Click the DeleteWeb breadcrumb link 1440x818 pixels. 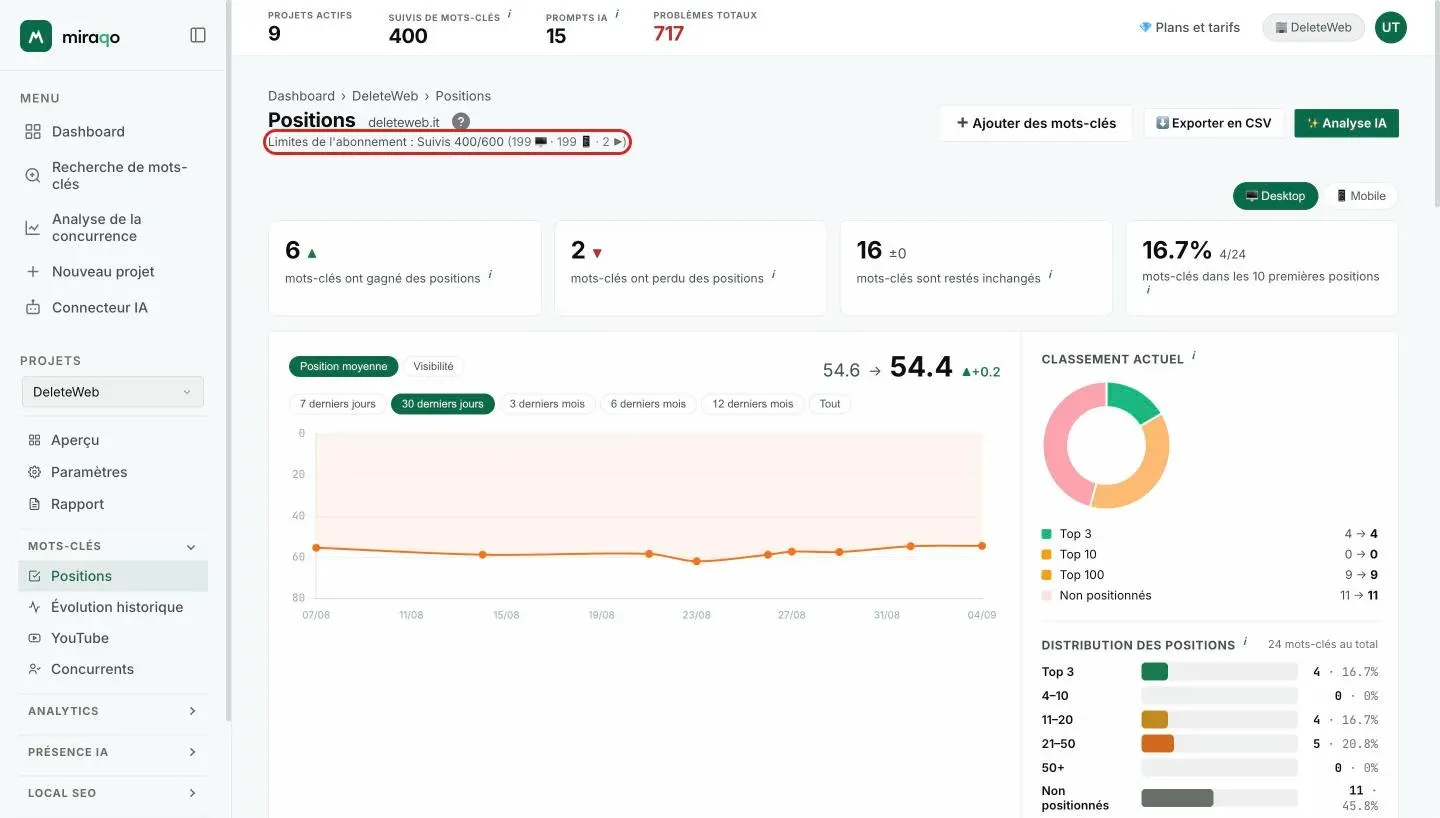[384, 96]
